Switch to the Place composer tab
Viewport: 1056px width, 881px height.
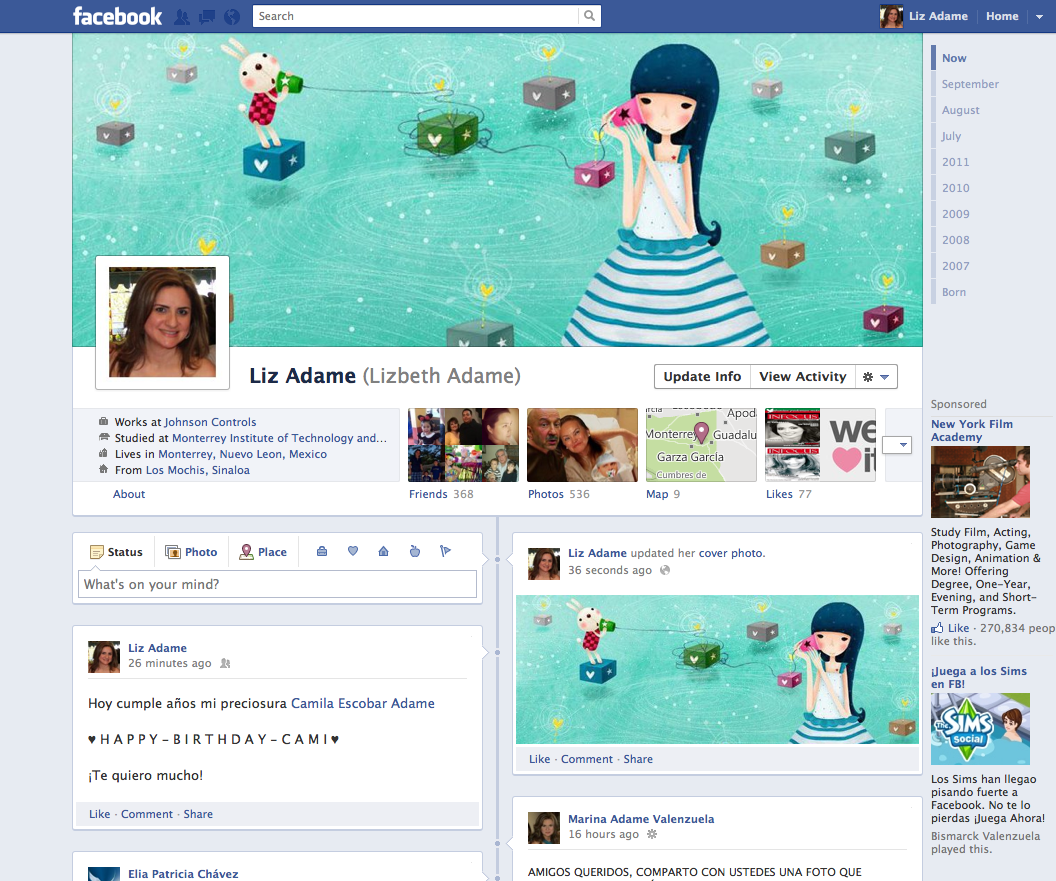(263, 552)
